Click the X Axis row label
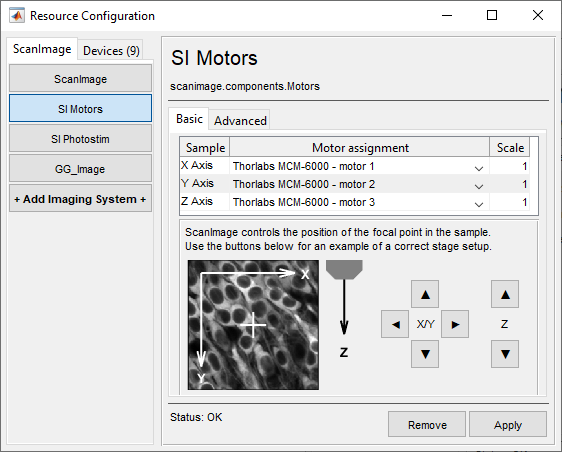This screenshot has width=562, height=452. pyautogui.click(x=197, y=165)
